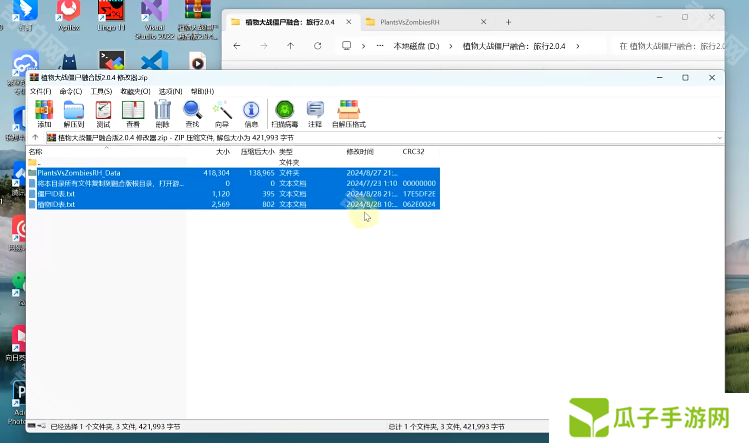Screen dimensions: 749x443
Task: Open the File (文件) menu in WinRAR
Action: [x=40, y=91]
